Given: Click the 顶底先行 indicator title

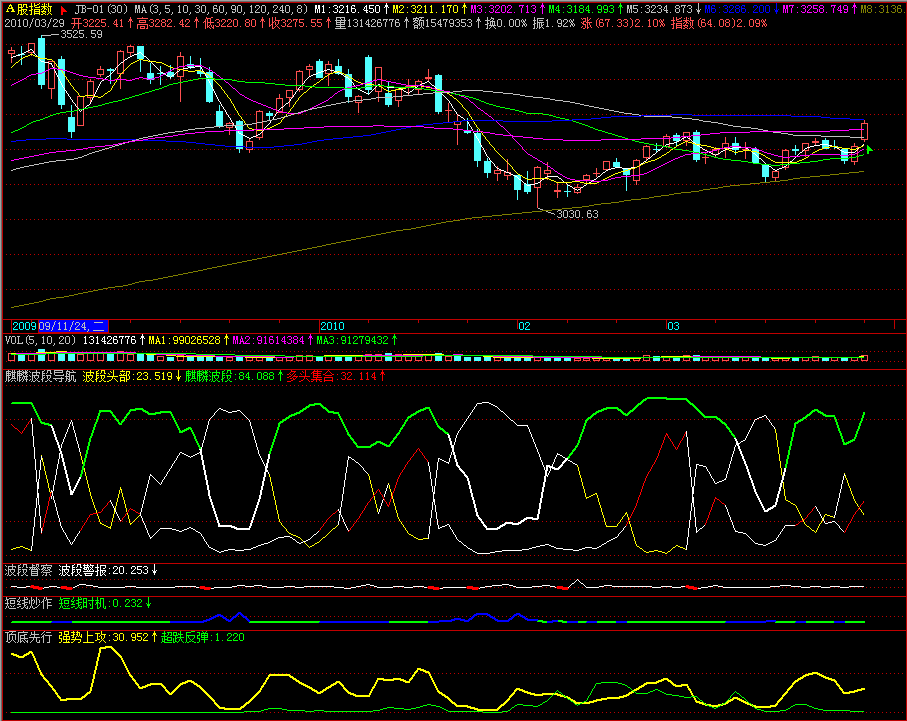Looking at the screenshot, I should point(28,638).
